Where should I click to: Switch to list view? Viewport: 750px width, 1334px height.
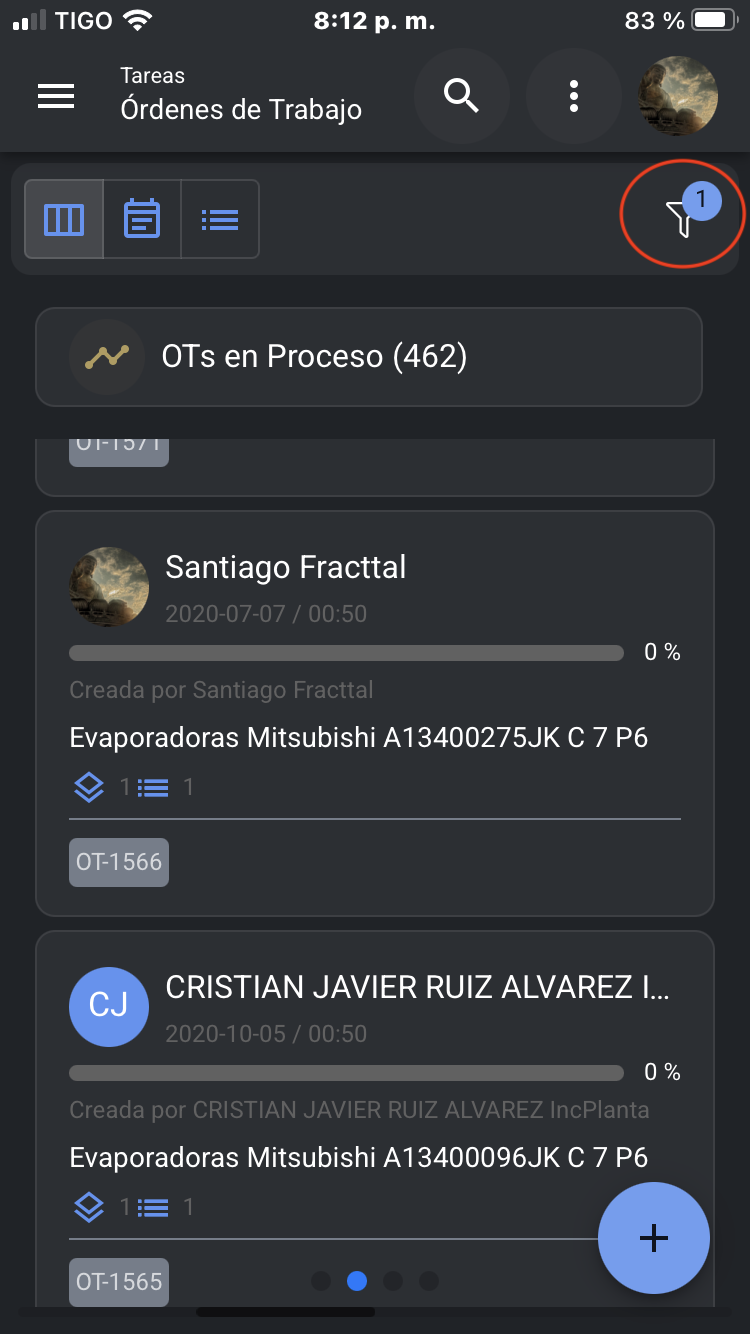[220, 219]
